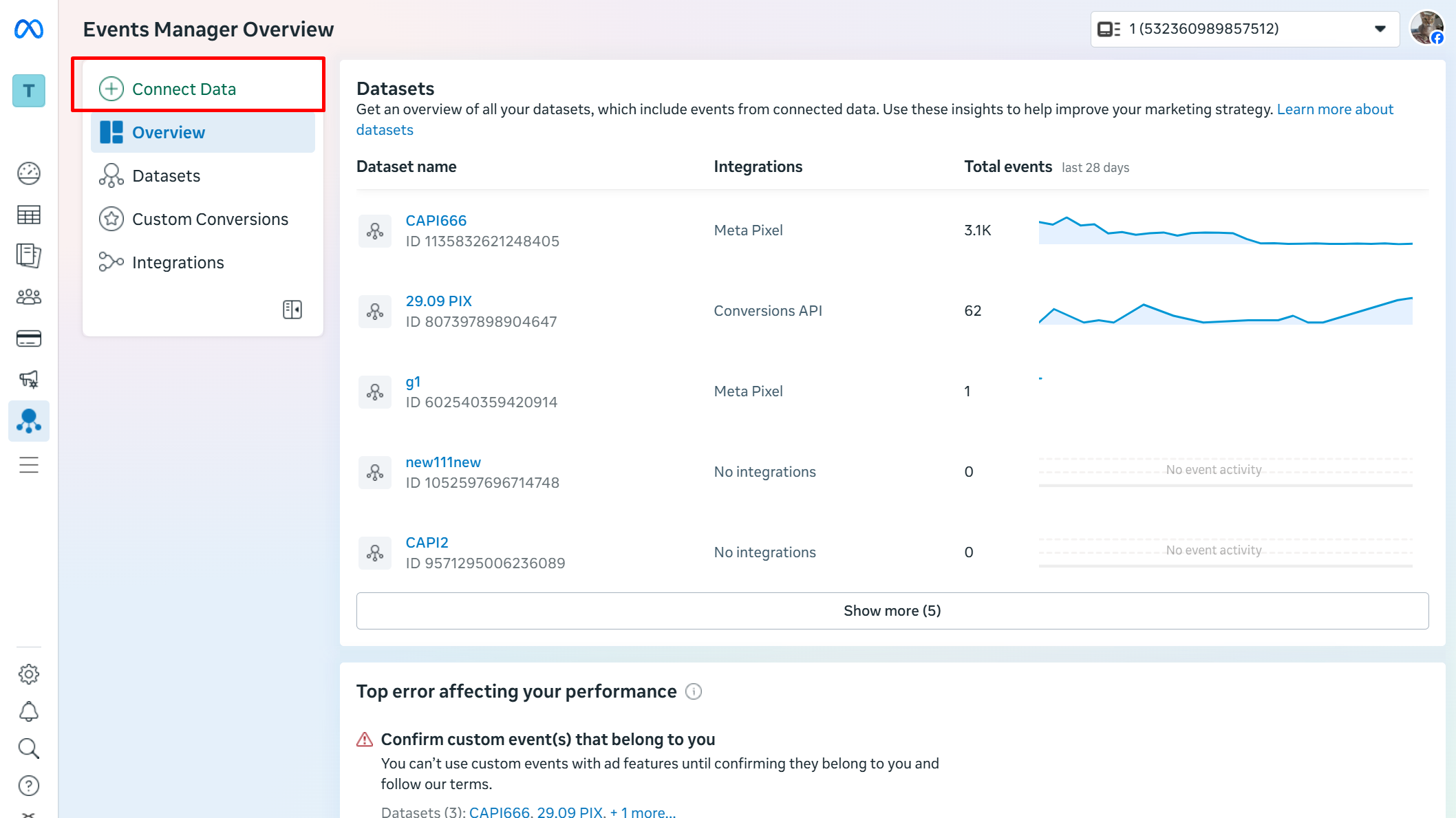This screenshot has width=1456, height=818.
Task: Expand the list with Show more (5)
Action: [x=892, y=611]
